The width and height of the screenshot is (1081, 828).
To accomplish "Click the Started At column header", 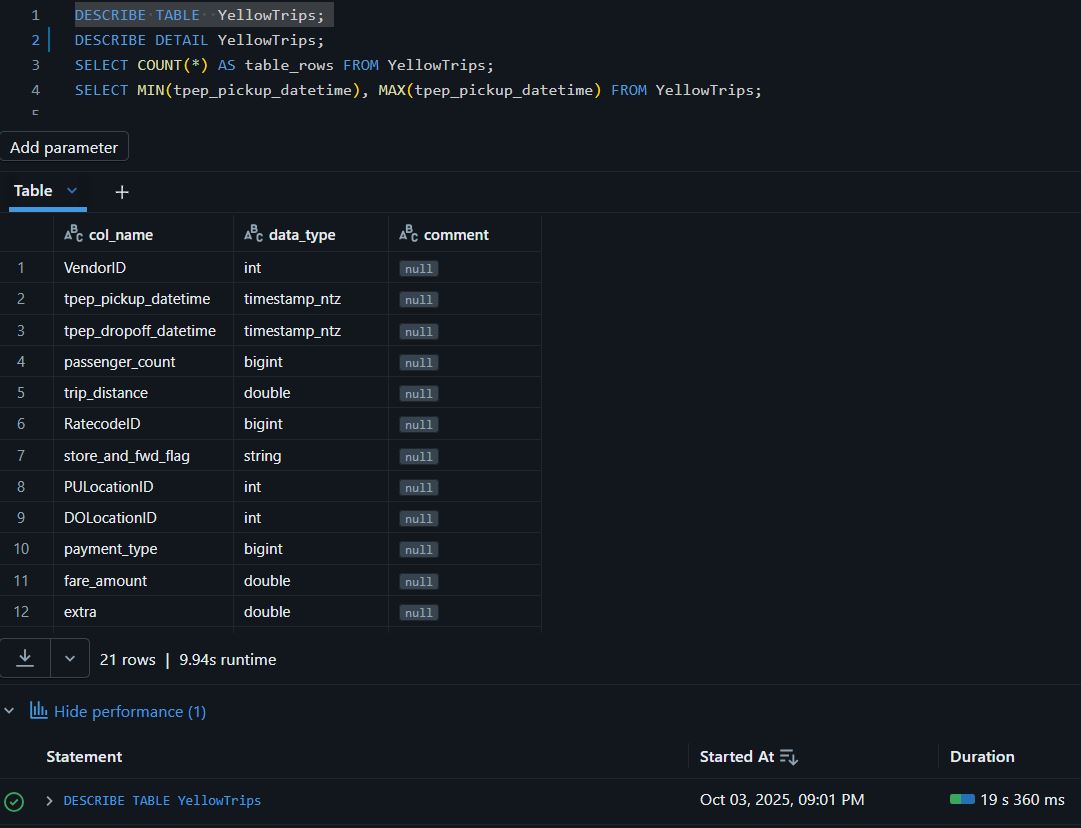I will pos(737,757).
